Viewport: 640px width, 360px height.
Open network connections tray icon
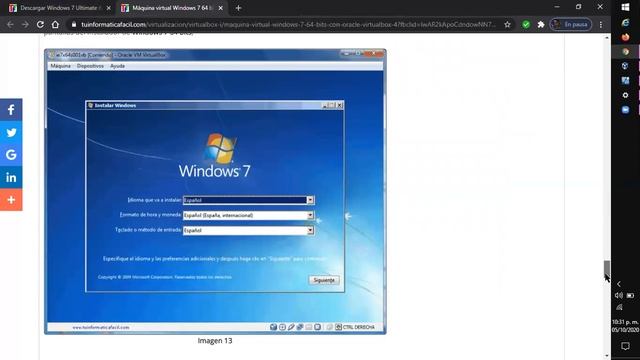[619, 307]
